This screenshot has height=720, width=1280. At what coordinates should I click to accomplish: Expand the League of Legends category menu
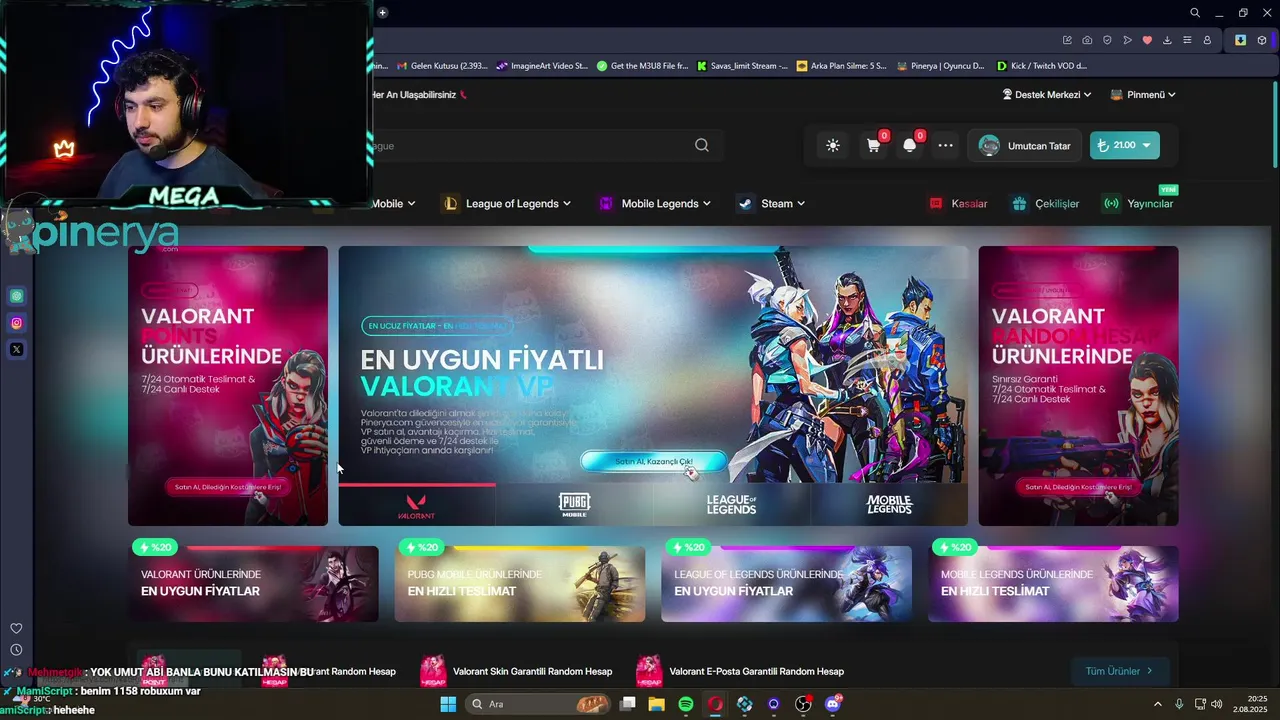click(x=507, y=204)
